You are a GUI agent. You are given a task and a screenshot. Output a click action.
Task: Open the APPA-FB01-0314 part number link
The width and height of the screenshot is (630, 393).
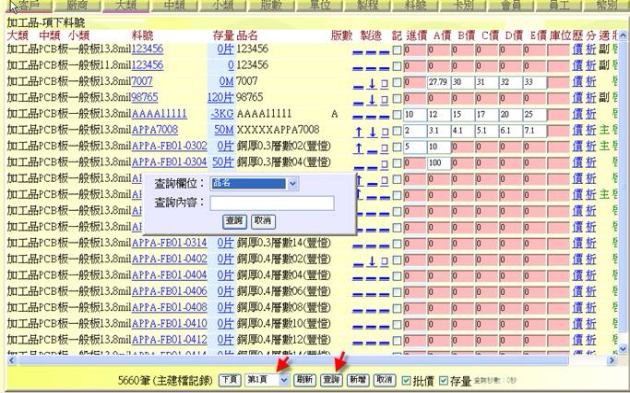[169, 243]
